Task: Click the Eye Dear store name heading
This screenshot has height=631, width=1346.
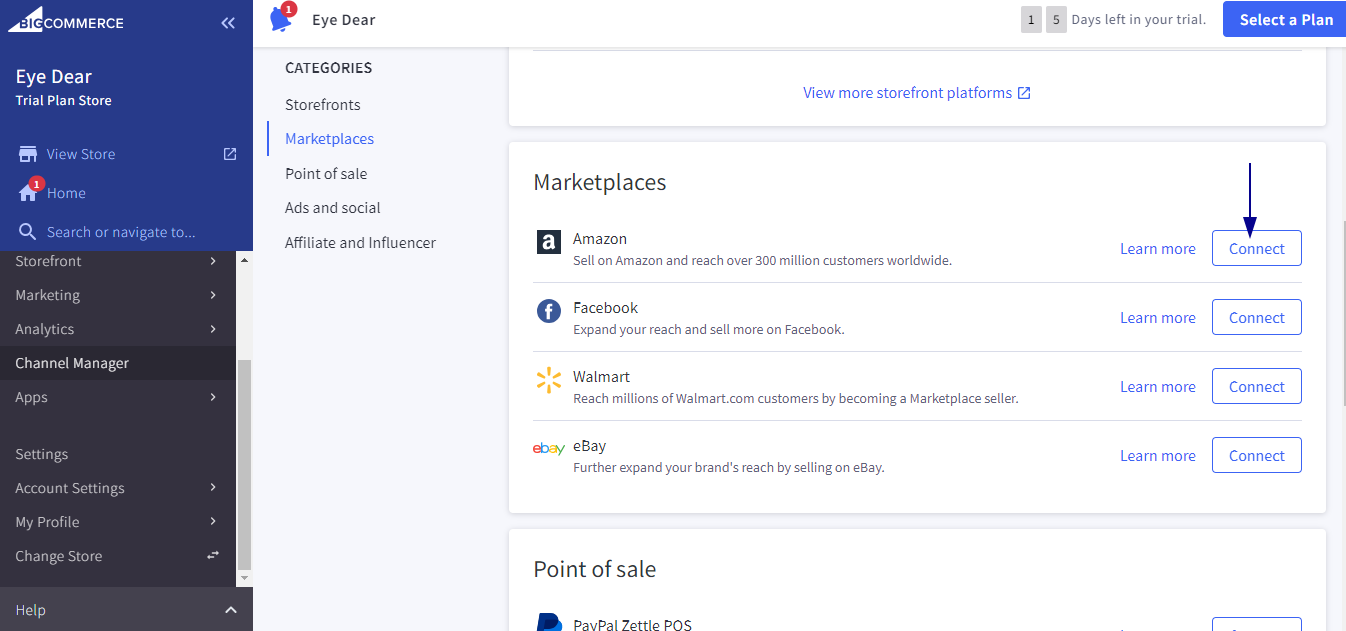Action: [54, 77]
